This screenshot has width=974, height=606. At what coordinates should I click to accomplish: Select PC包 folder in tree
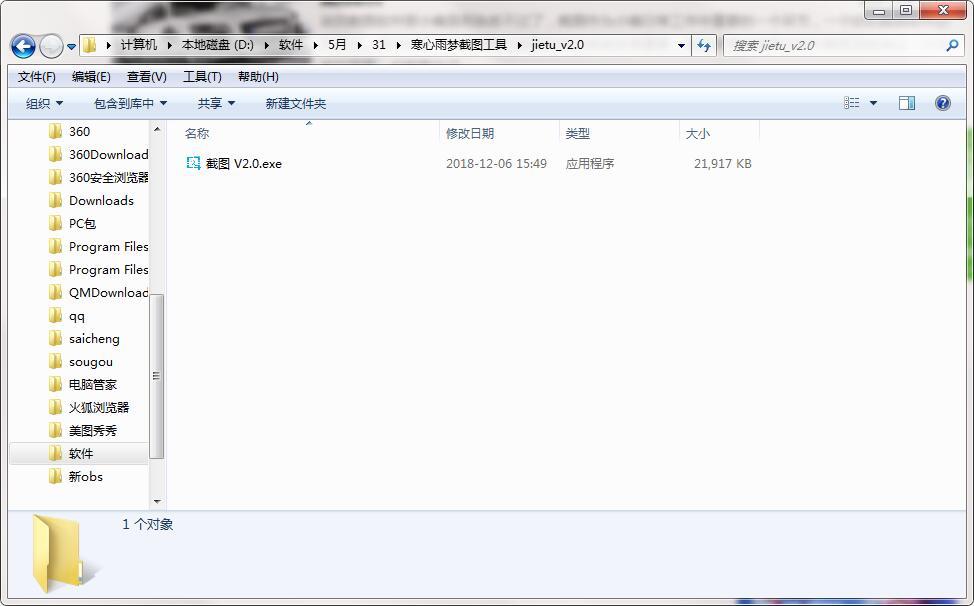(x=82, y=223)
